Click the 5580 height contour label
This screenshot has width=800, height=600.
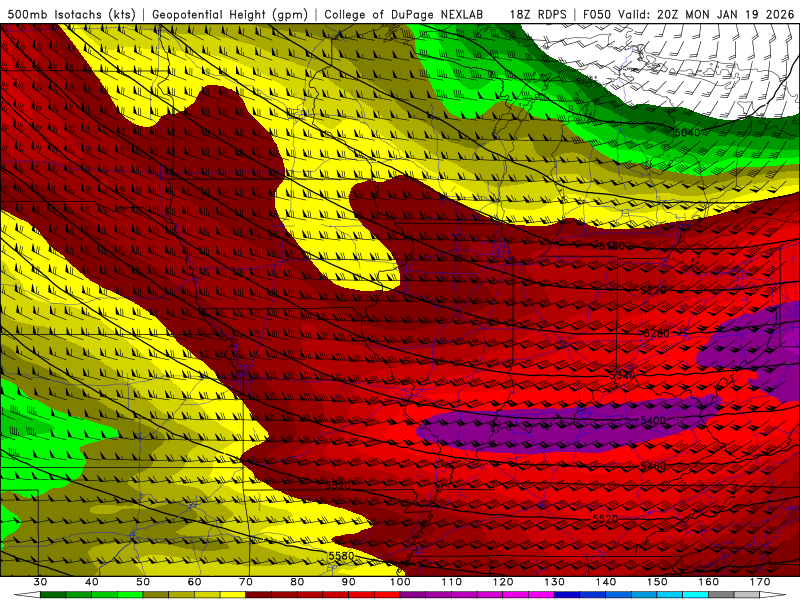(x=341, y=556)
